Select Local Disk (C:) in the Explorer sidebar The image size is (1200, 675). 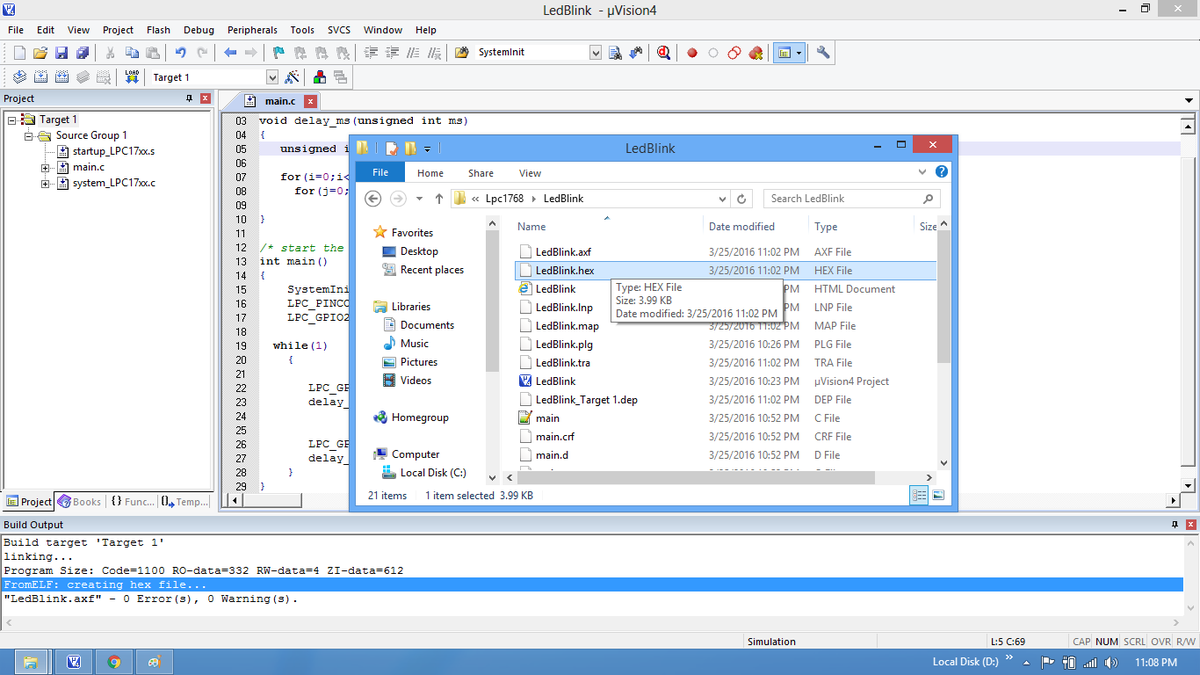click(x=433, y=473)
